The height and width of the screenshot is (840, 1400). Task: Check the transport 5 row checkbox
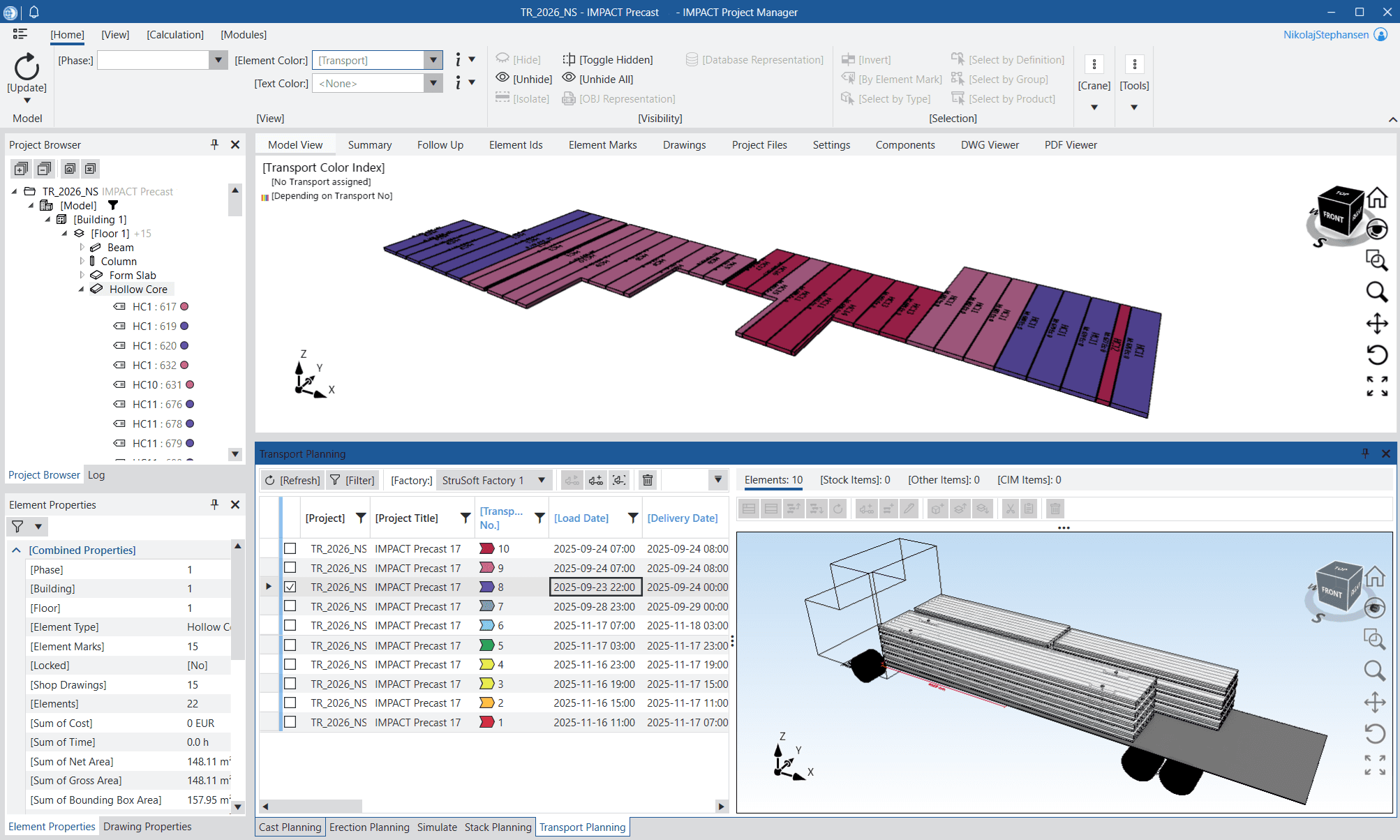[290, 645]
